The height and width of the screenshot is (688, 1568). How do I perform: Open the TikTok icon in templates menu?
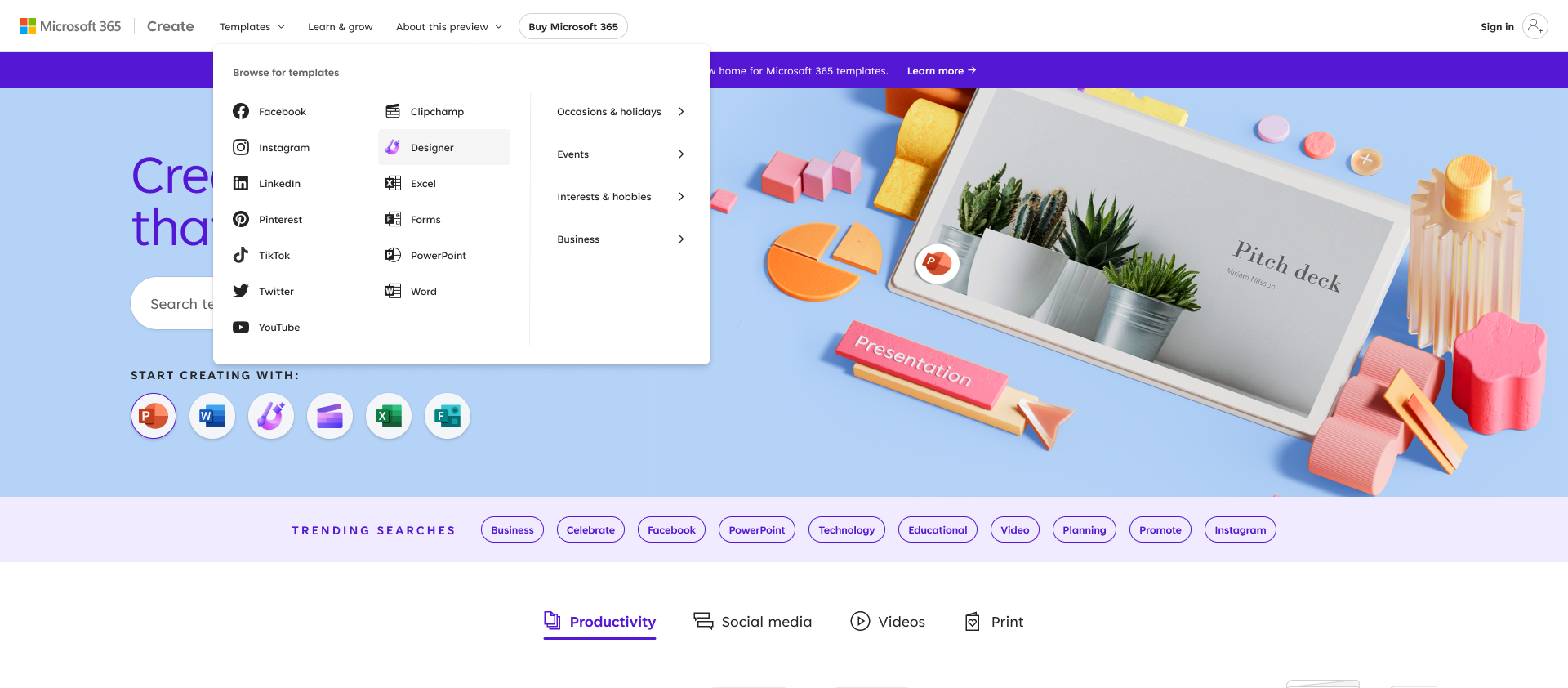point(241,255)
